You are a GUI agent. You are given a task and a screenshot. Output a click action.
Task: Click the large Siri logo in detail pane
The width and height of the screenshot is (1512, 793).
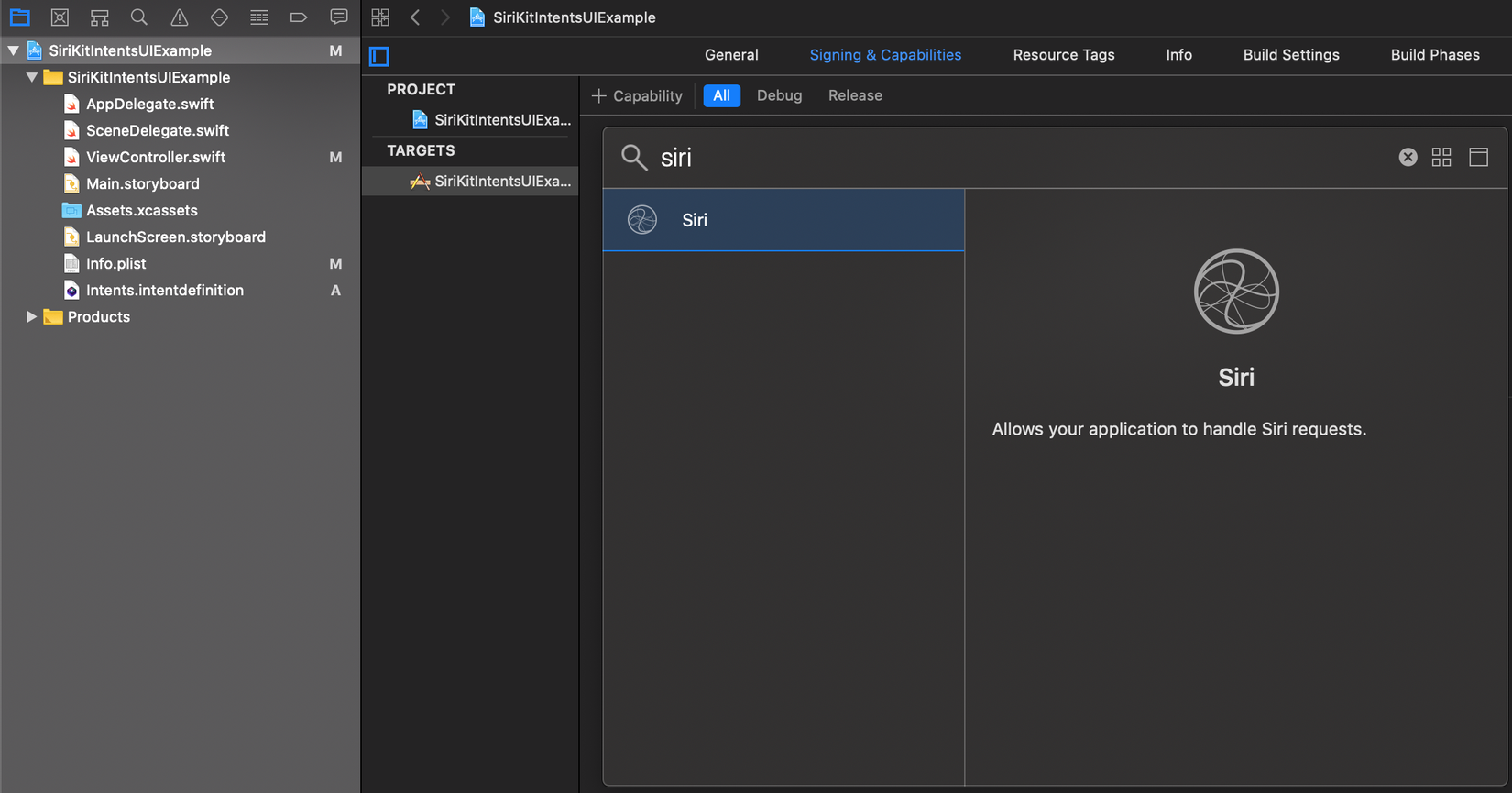pos(1236,292)
